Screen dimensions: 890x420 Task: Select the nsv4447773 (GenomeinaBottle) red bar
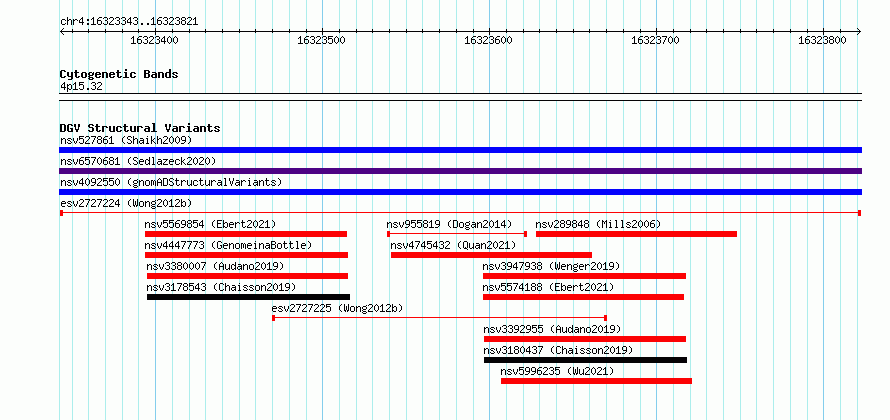(246, 255)
